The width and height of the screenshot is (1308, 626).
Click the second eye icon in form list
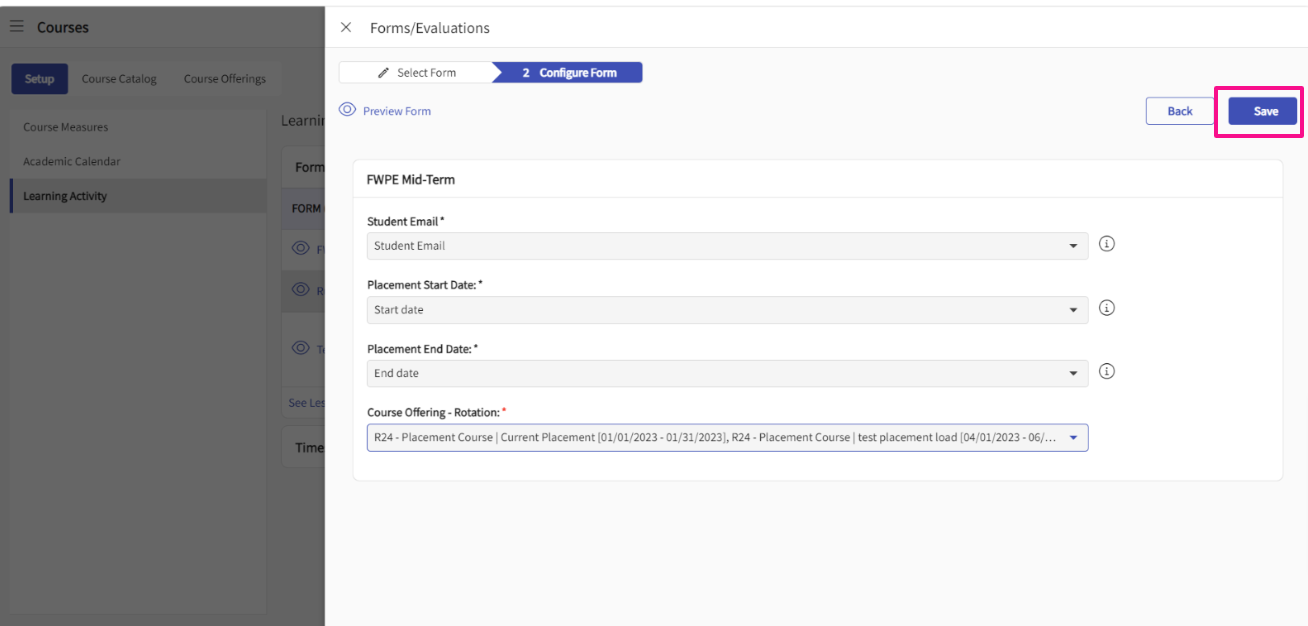(x=300, y=290)
